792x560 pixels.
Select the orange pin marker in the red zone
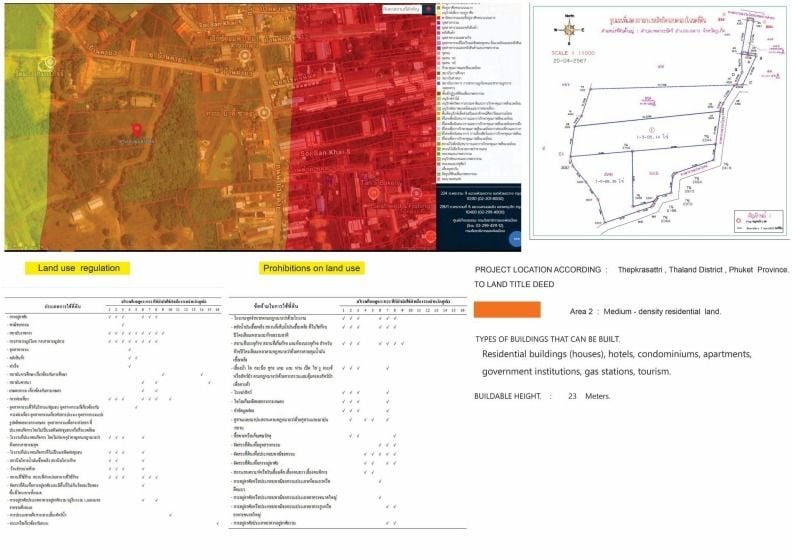[373, 192]
